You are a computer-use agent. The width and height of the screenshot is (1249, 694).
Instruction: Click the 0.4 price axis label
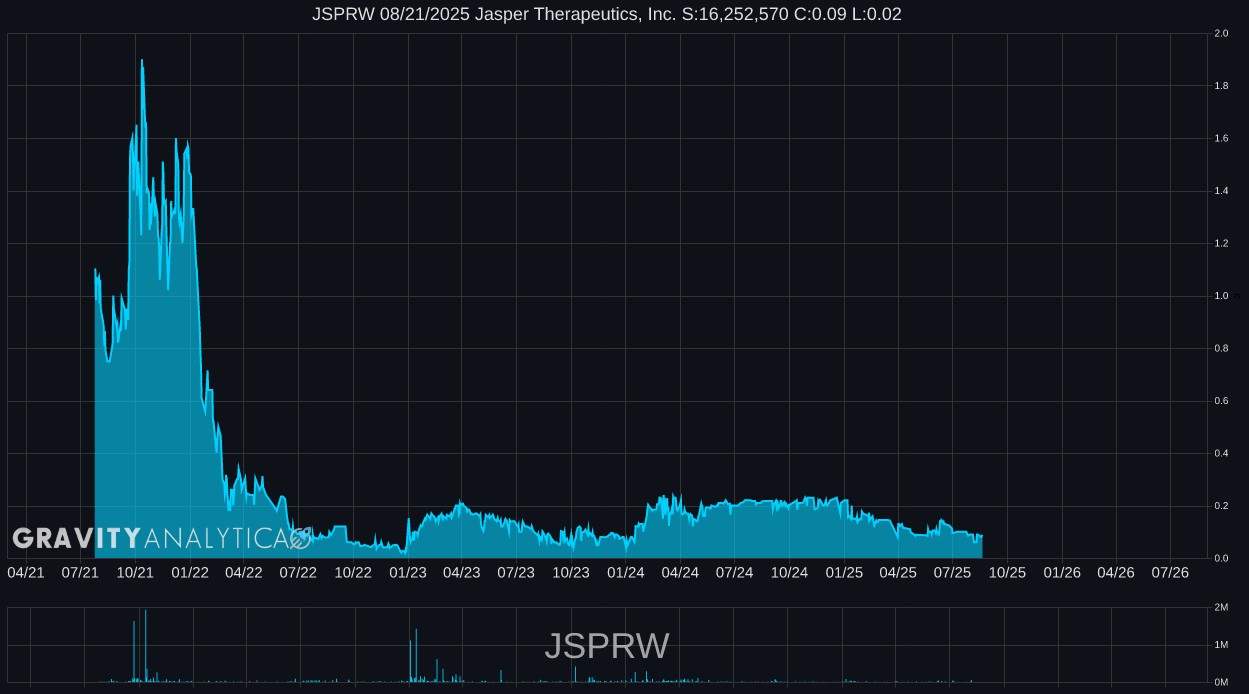pos(1221,454)
